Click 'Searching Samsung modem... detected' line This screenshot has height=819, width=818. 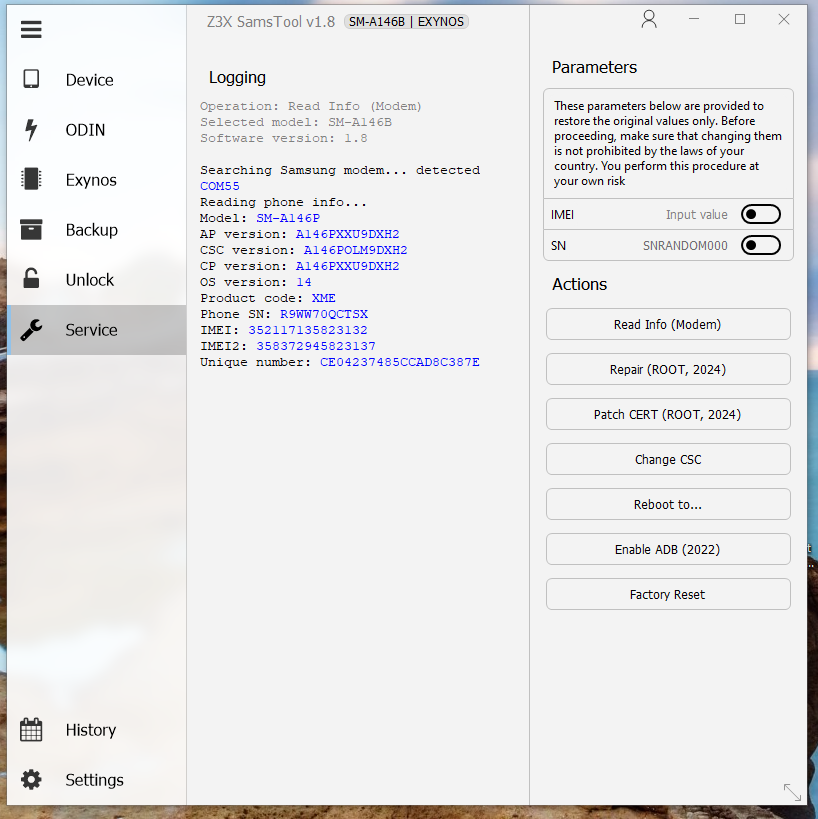[x=340, y=170]
